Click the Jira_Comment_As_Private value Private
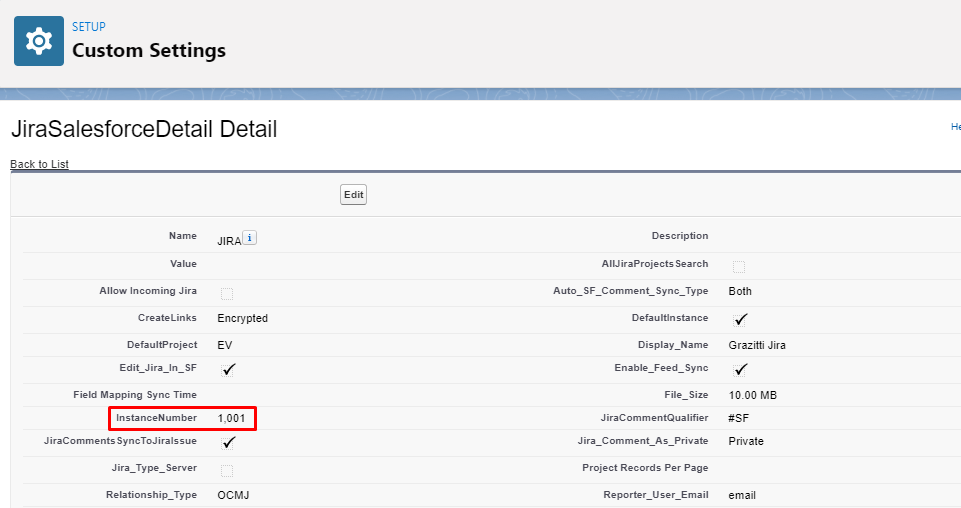This screenshot has width=961, height=508. (x=746, y=441)
